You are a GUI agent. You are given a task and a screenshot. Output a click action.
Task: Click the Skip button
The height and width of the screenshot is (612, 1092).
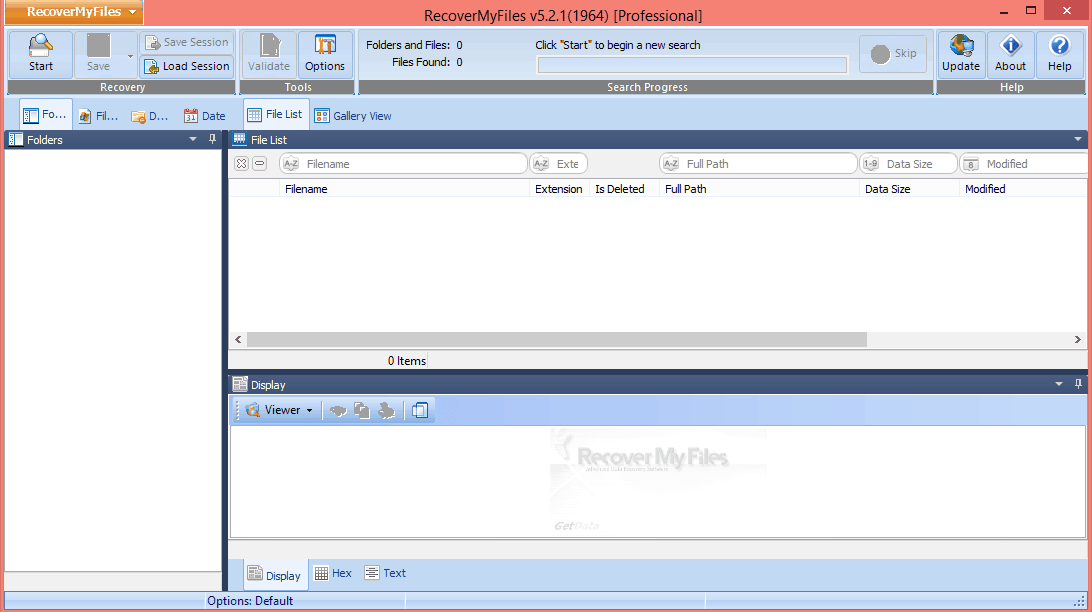pyautogui.click(x=894, y=54)
